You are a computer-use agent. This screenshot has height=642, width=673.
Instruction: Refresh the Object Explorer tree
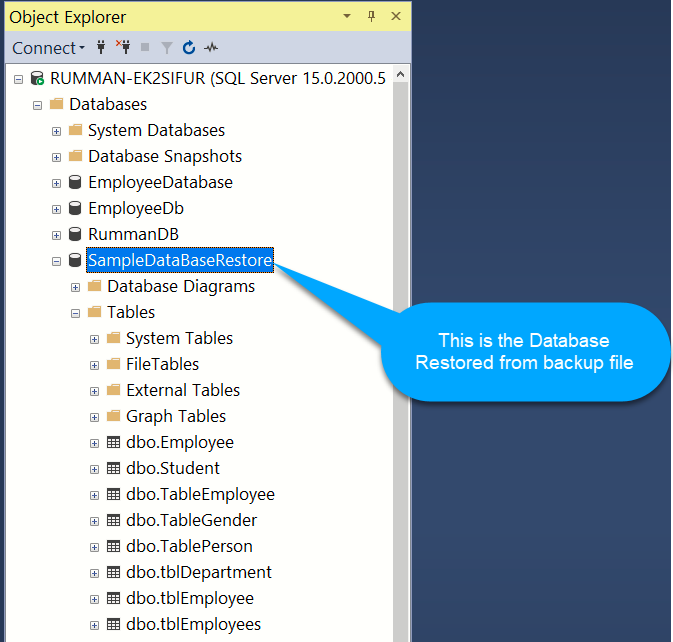click(189, 47)
